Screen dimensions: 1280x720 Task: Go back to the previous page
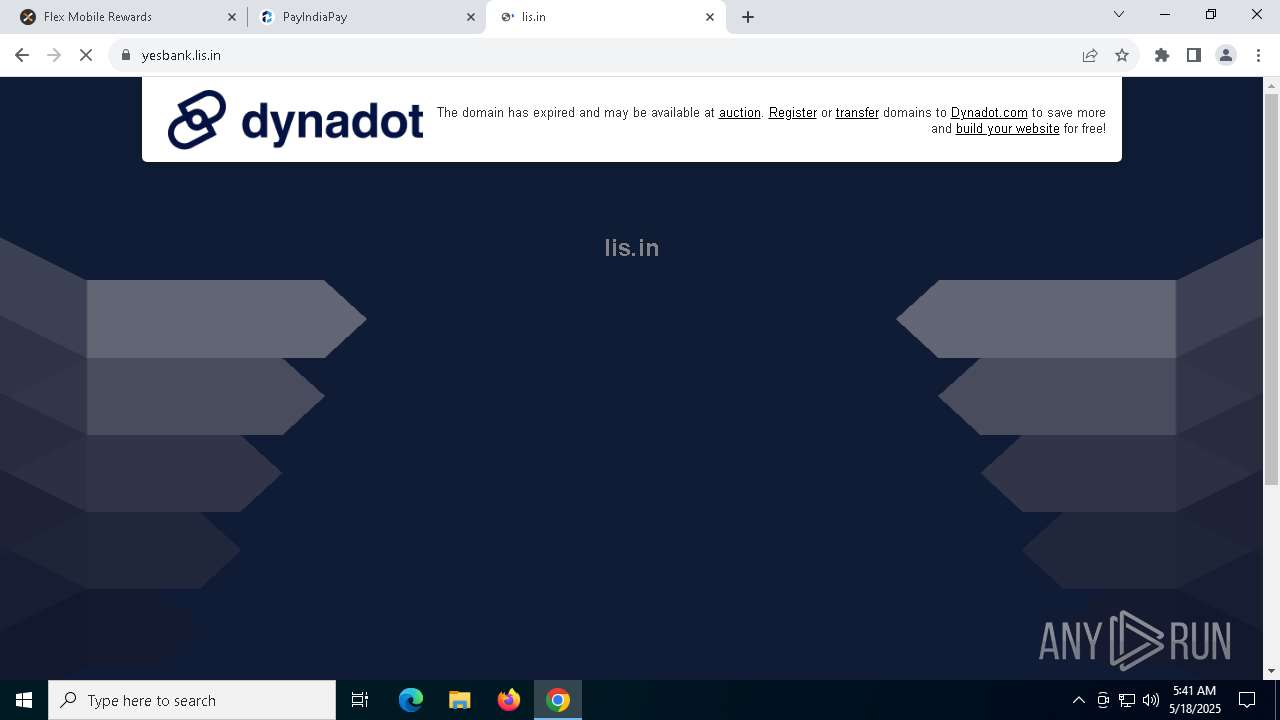(x=22, y=55)
